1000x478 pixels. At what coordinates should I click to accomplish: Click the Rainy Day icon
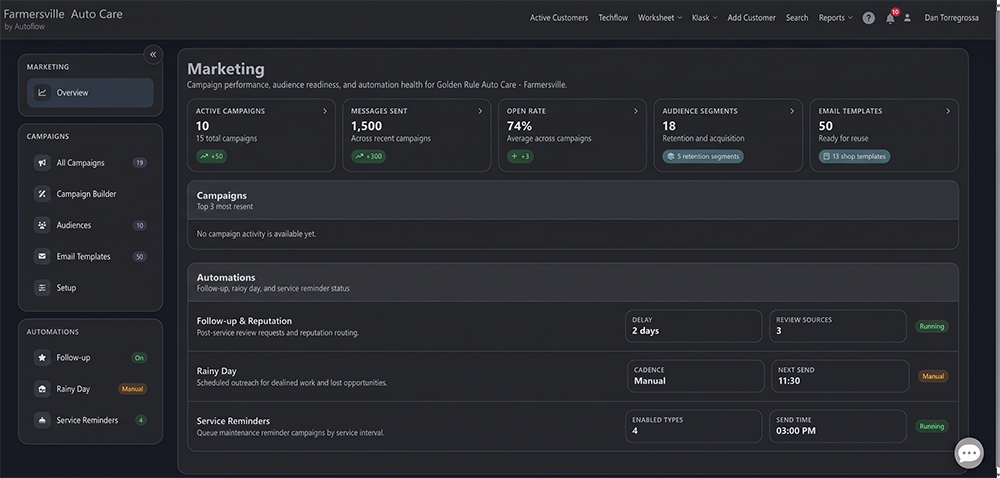pos(42,389)
